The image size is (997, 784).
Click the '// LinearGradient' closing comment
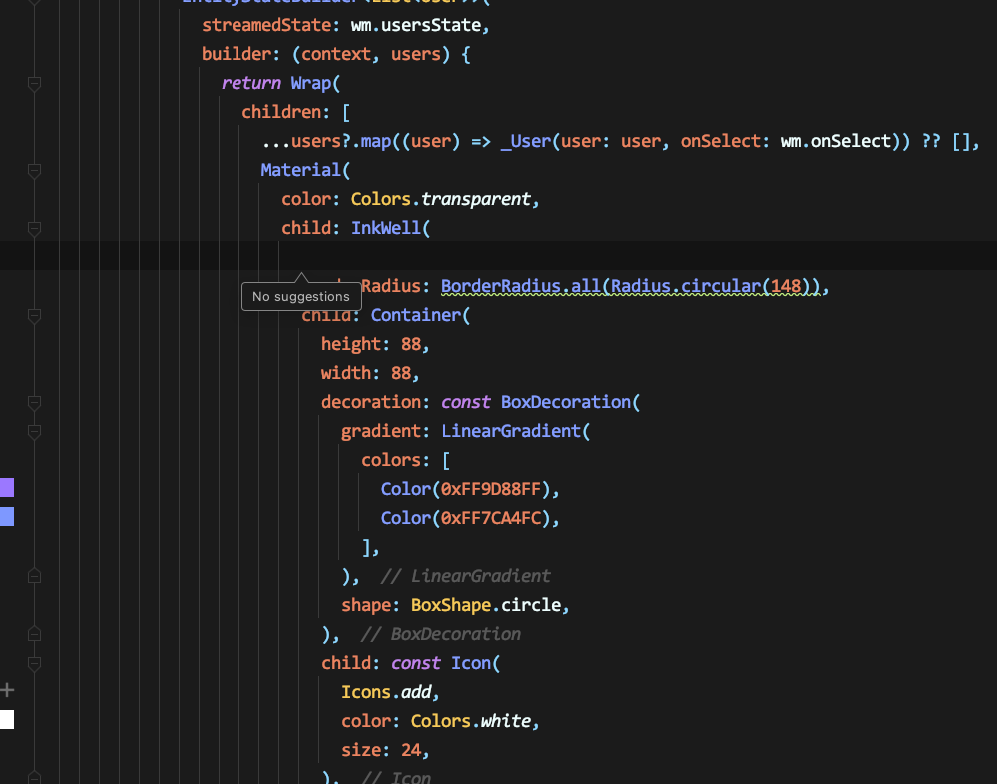tap(465, 576)
